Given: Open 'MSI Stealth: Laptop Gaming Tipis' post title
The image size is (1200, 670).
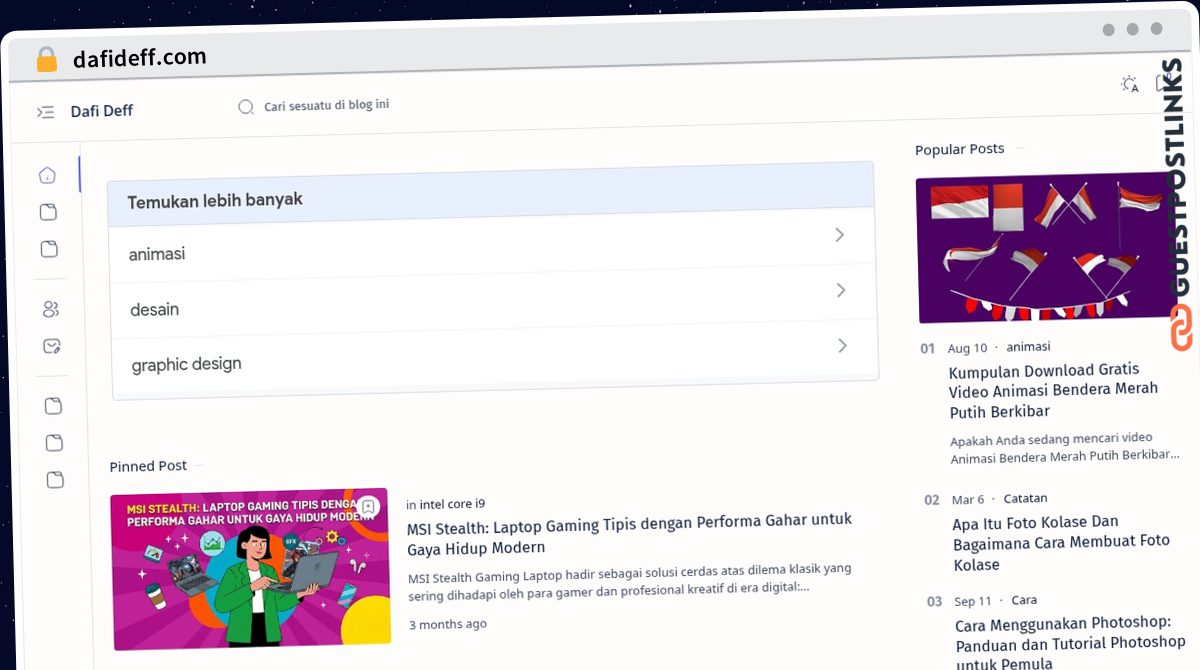Looking at the screenshot, I should [x=629, y=534].
